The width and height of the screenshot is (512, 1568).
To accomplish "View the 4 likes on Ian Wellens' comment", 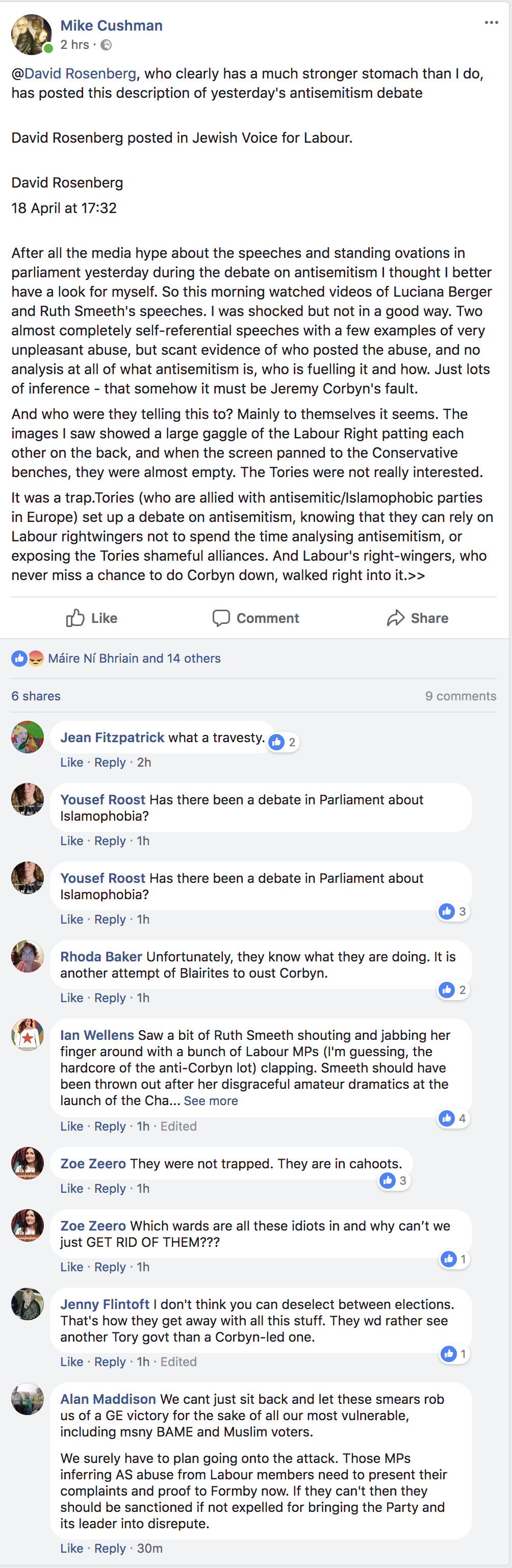I will (453, 1118).
